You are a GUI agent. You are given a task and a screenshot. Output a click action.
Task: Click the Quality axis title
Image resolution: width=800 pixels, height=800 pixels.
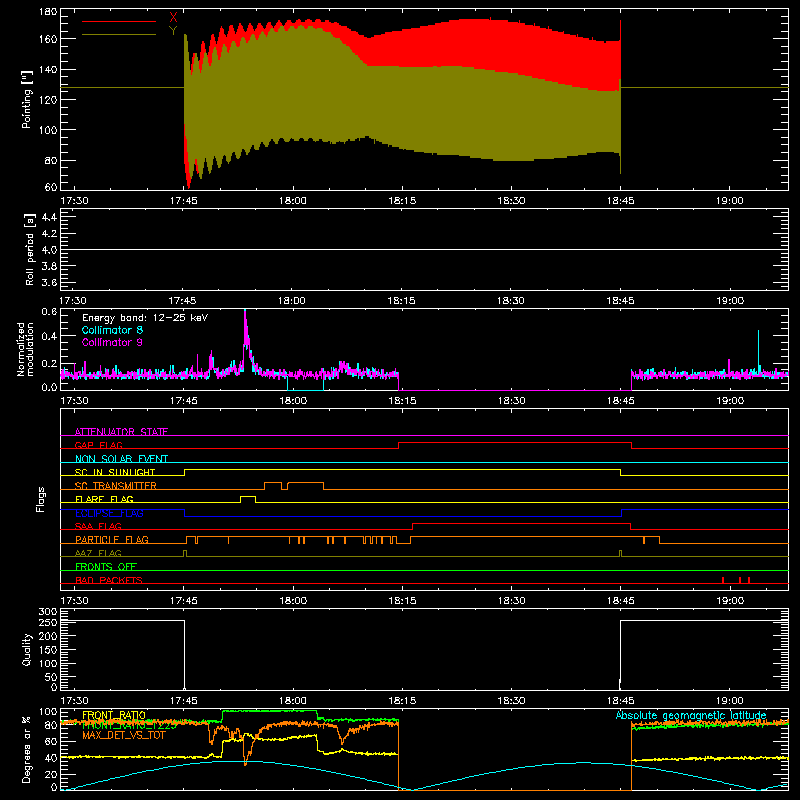click(x=27, y=649)
